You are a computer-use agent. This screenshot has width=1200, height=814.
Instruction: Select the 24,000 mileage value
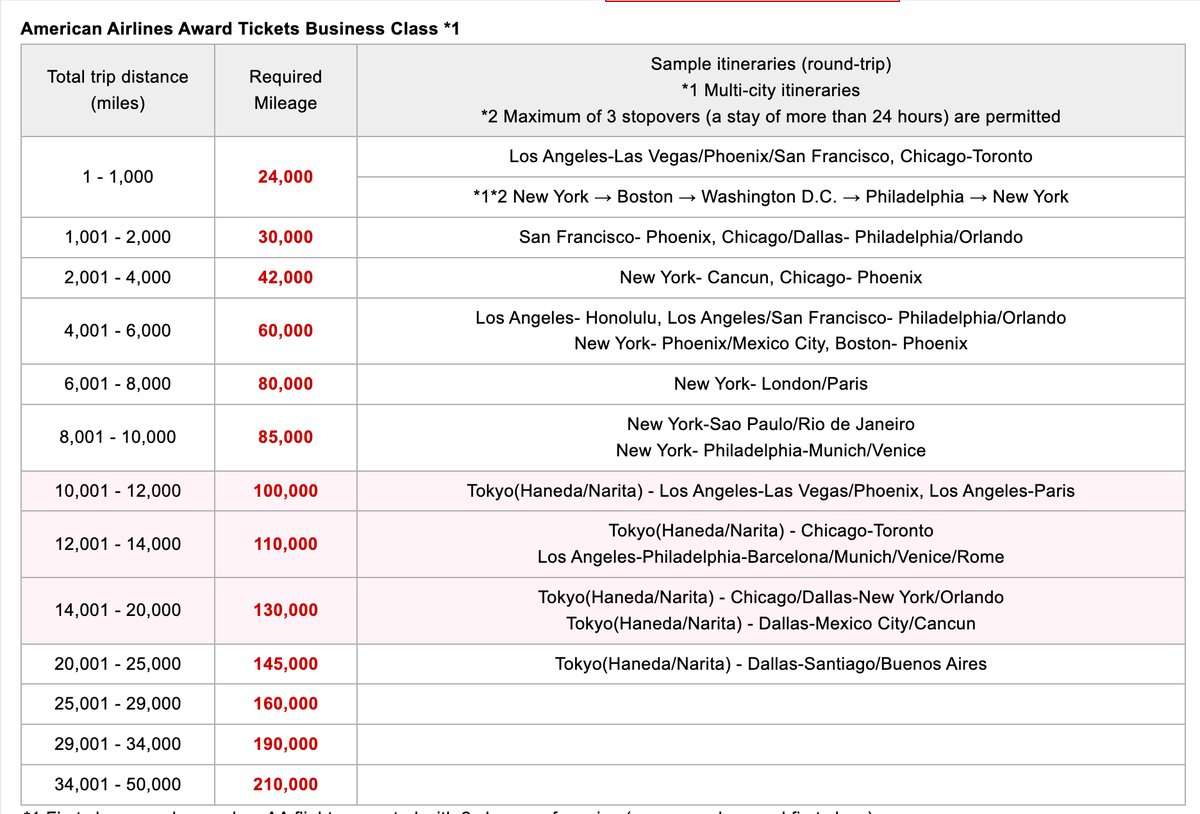click(285, 177)
